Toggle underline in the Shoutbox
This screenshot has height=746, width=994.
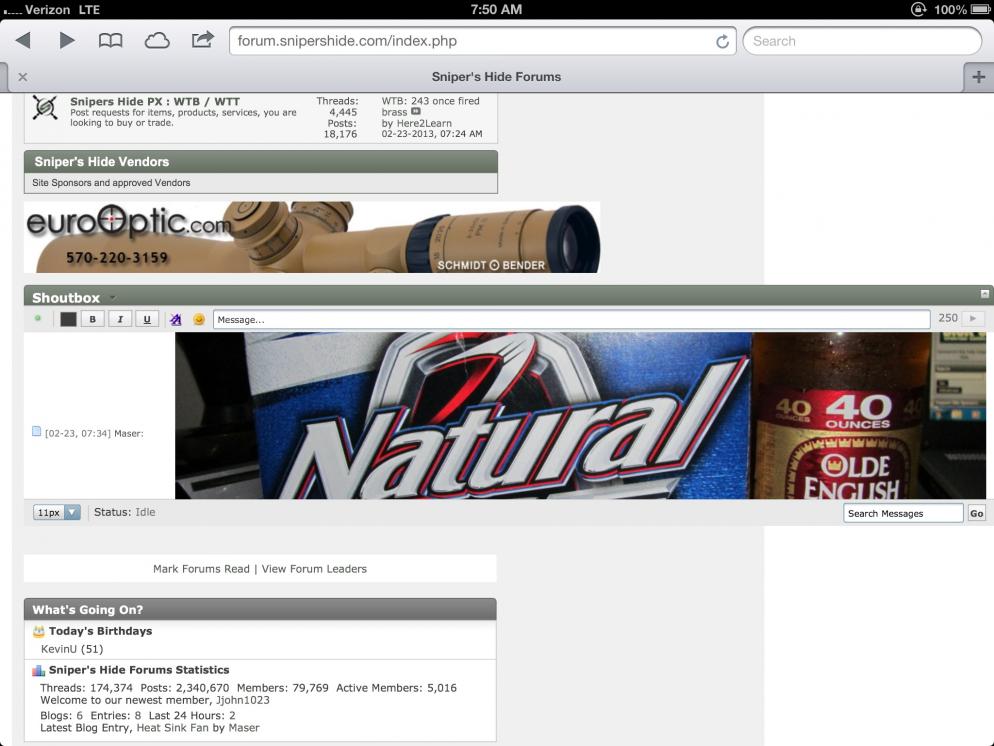147,319
